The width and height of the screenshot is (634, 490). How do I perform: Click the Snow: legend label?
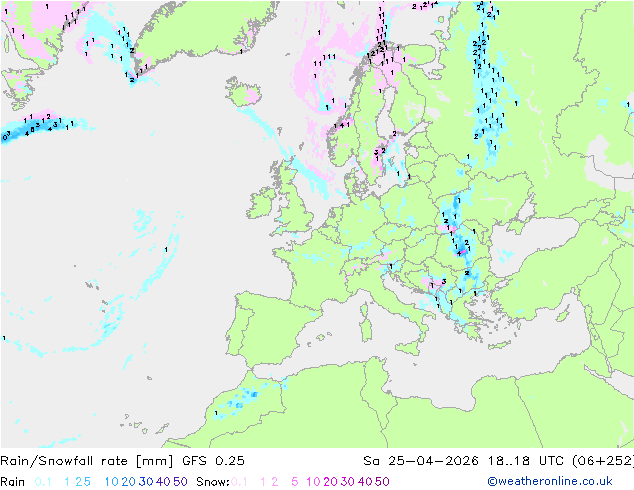tap(213, 482)
